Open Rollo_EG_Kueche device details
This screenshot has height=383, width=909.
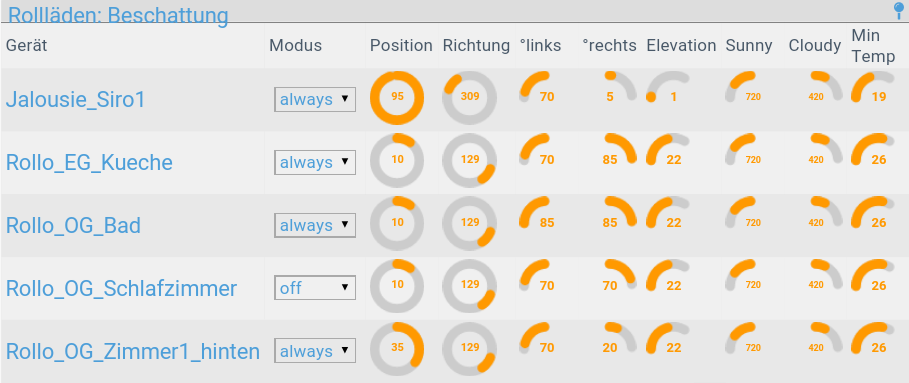pyautogui.click(x=89, y=163)
